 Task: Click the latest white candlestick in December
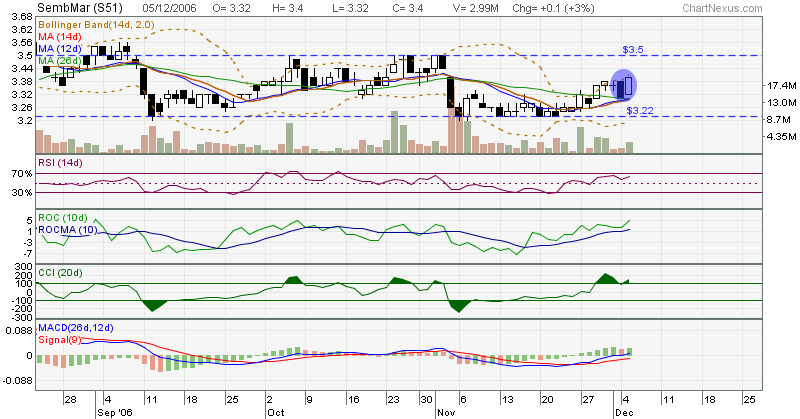pyautogui.click(x=629, y=85)
